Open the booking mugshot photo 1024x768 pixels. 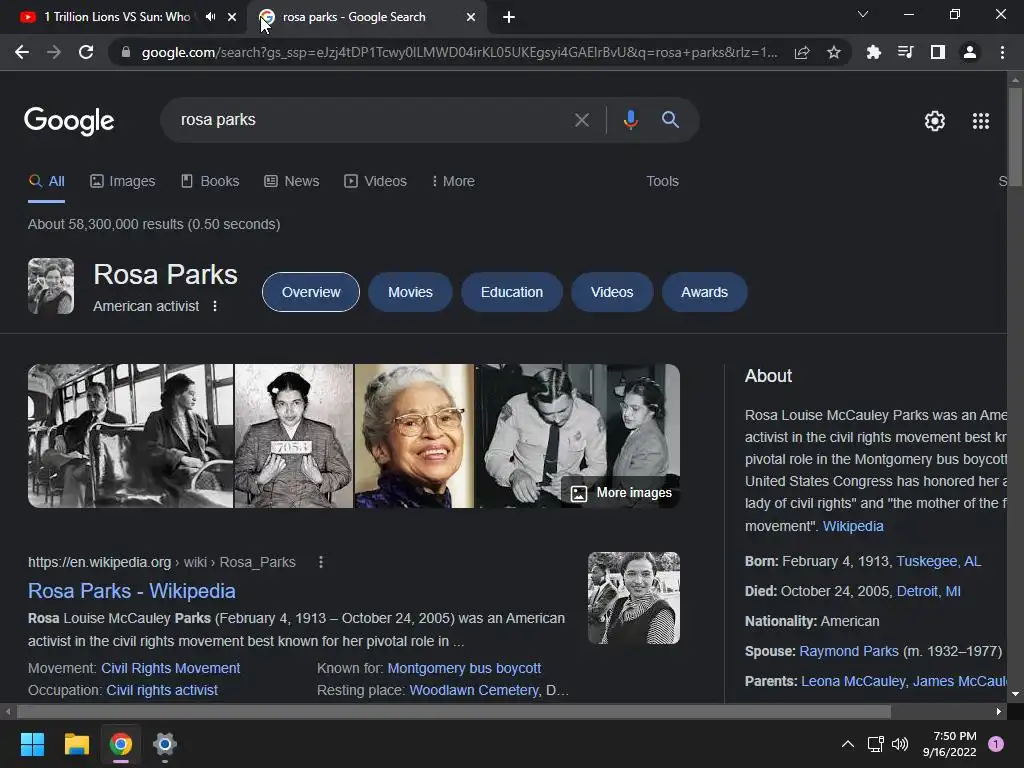[294, 436]
